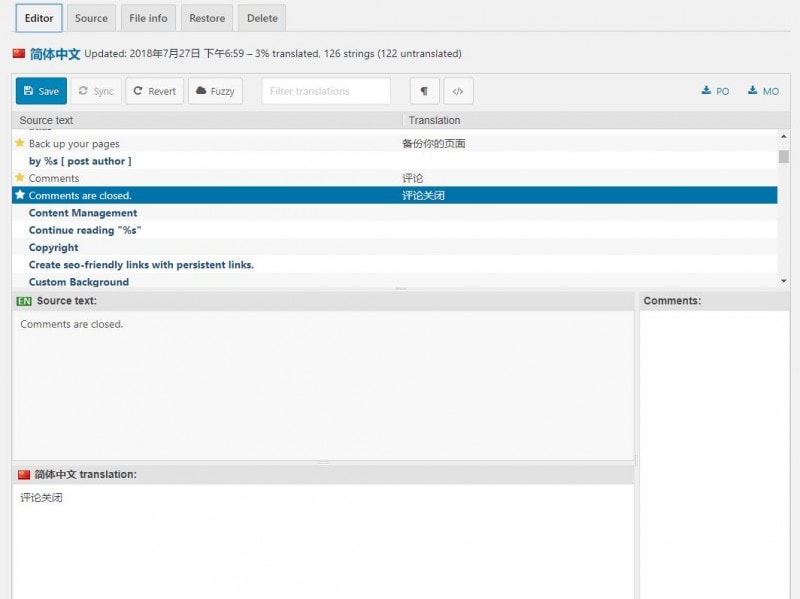Image resolution: width=800 pixels, height=599 pixels.
Task: Toggle invisible characters with the pilcrow icon
Action: (424, 91)
